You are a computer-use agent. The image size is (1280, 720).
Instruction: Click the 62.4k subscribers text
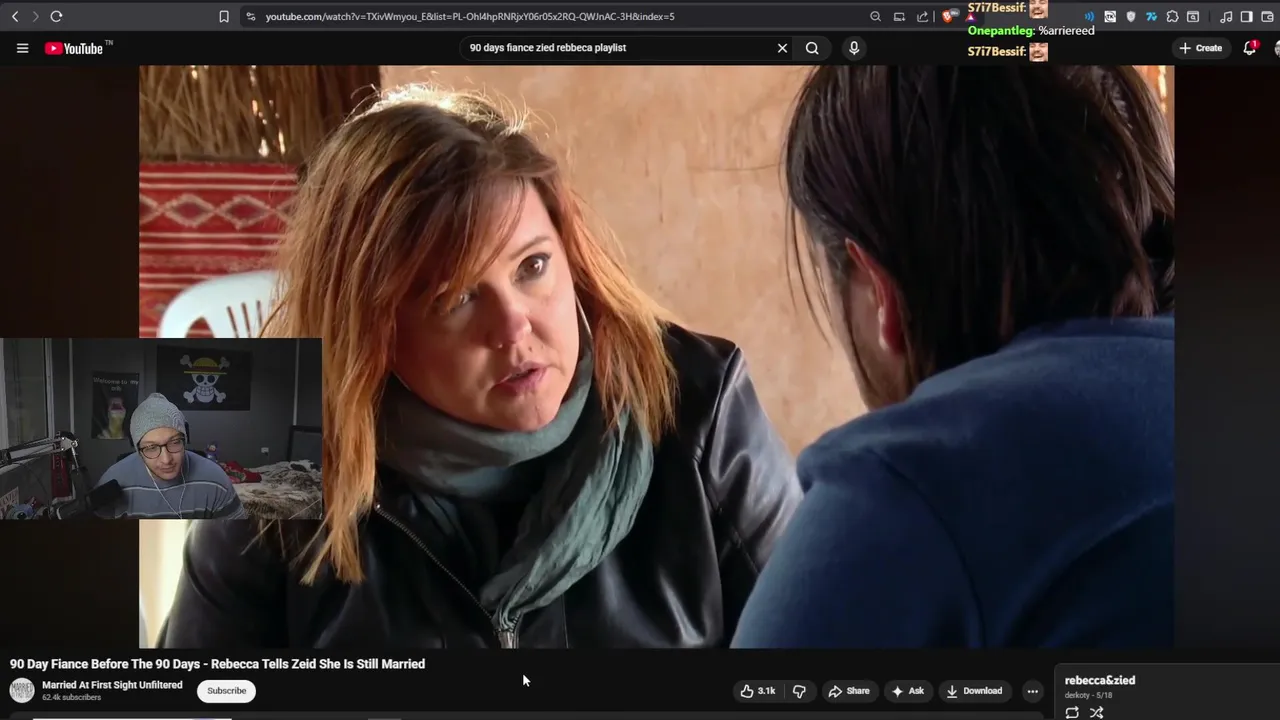click(71, 698)
